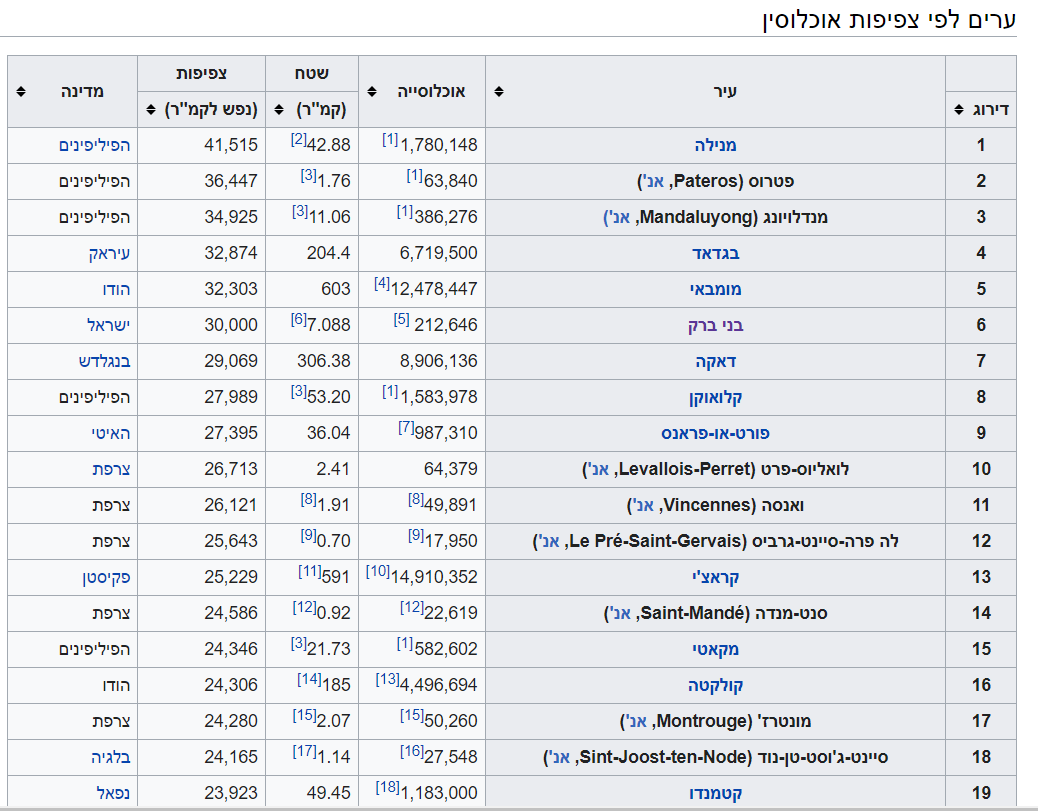
Task: Open the קראצ'י city link
Action: (715, 577)
